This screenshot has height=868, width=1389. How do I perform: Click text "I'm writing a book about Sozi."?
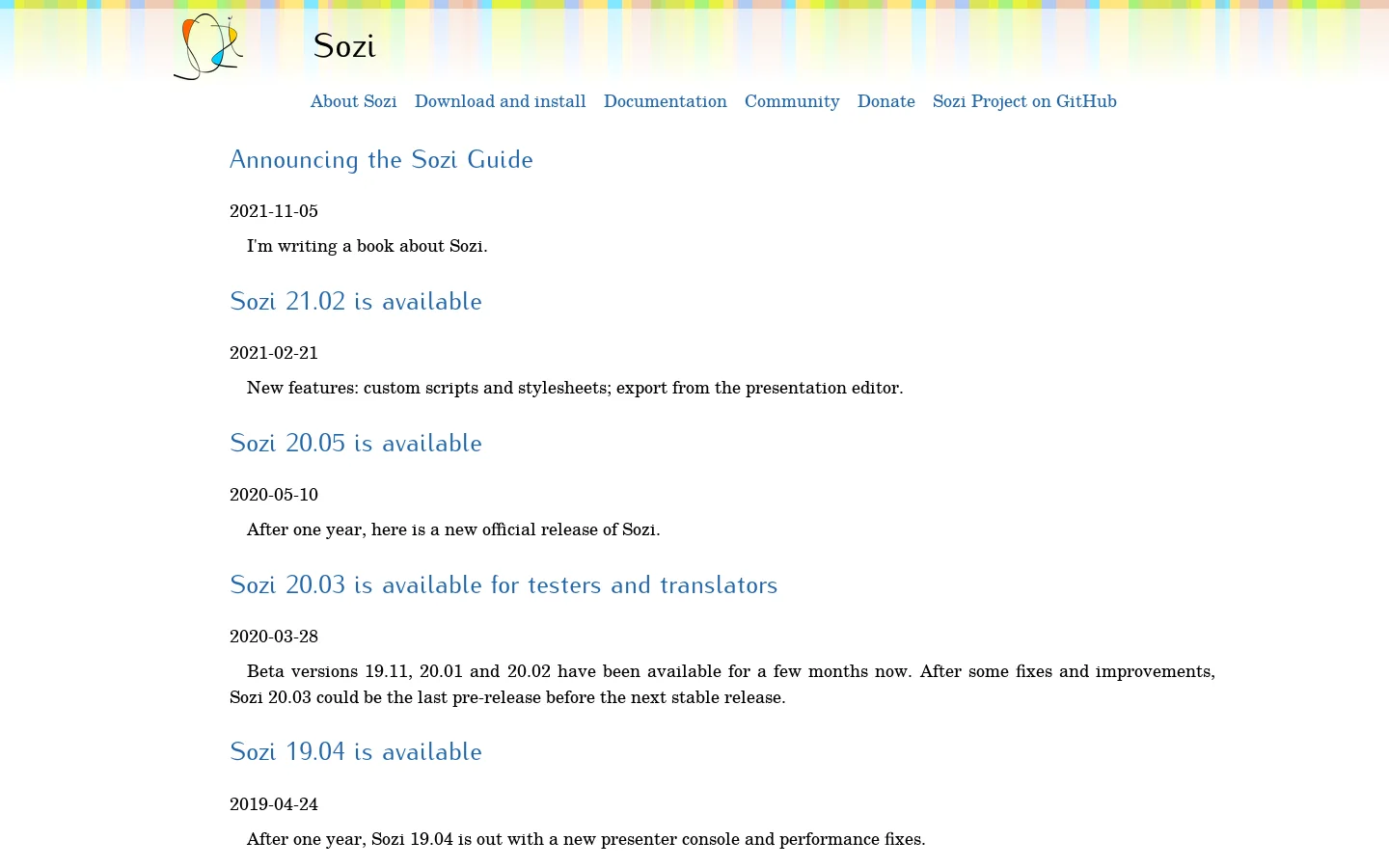tap(368, 246)
